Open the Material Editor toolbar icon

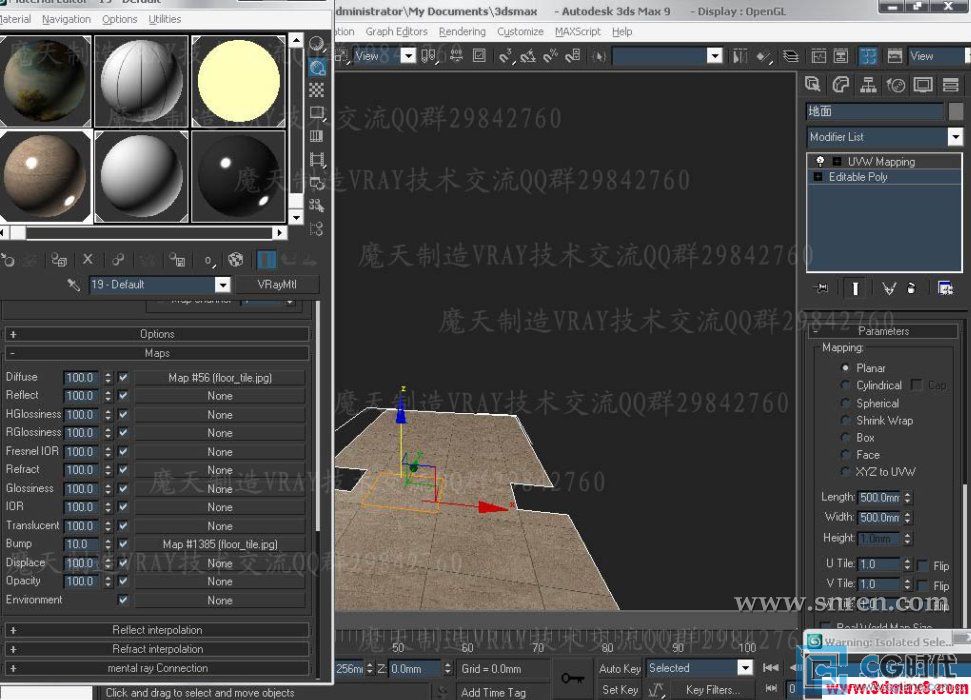coord(868,56)
